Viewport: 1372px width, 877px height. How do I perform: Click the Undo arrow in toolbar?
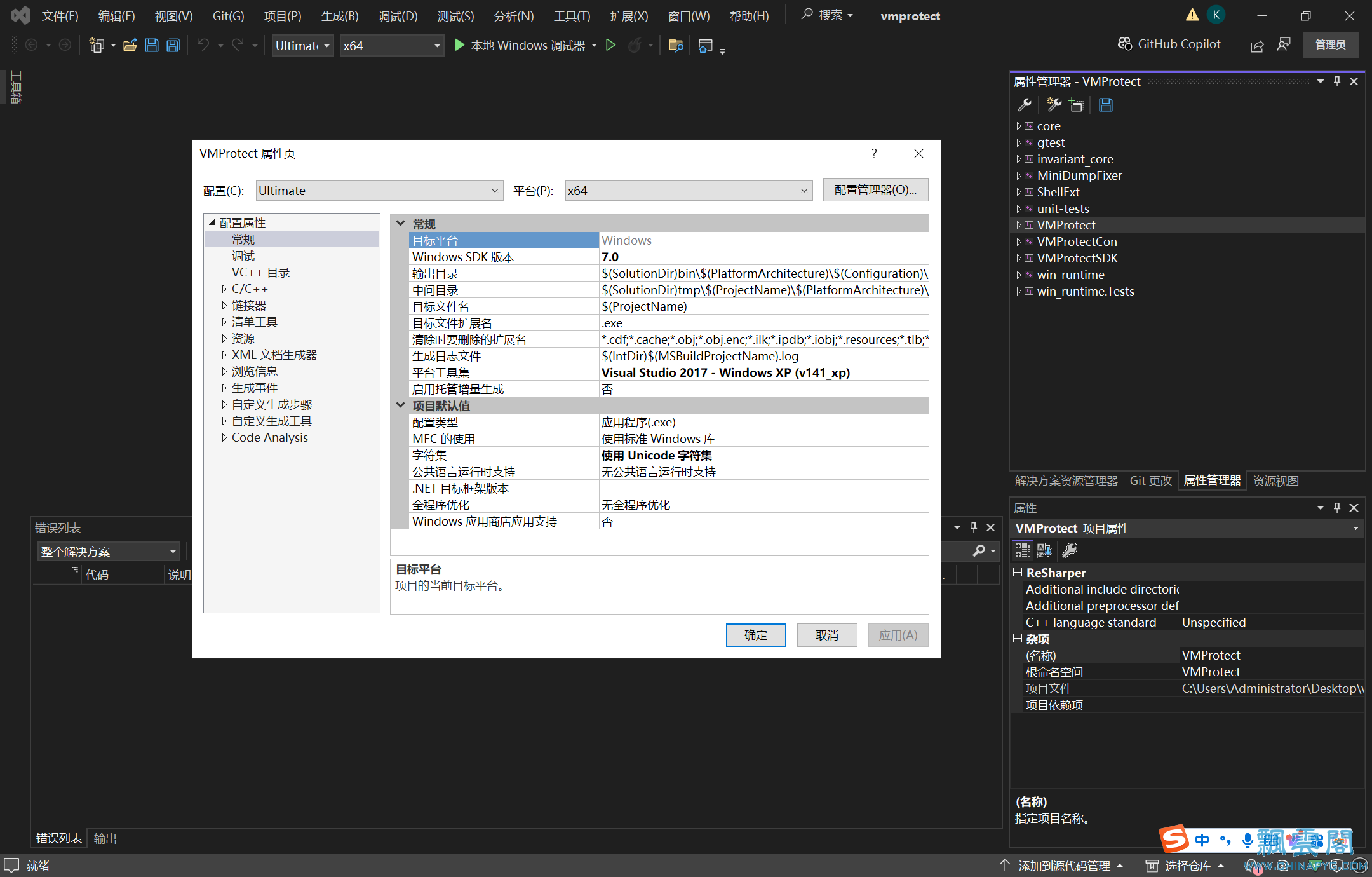coord(203,45)
